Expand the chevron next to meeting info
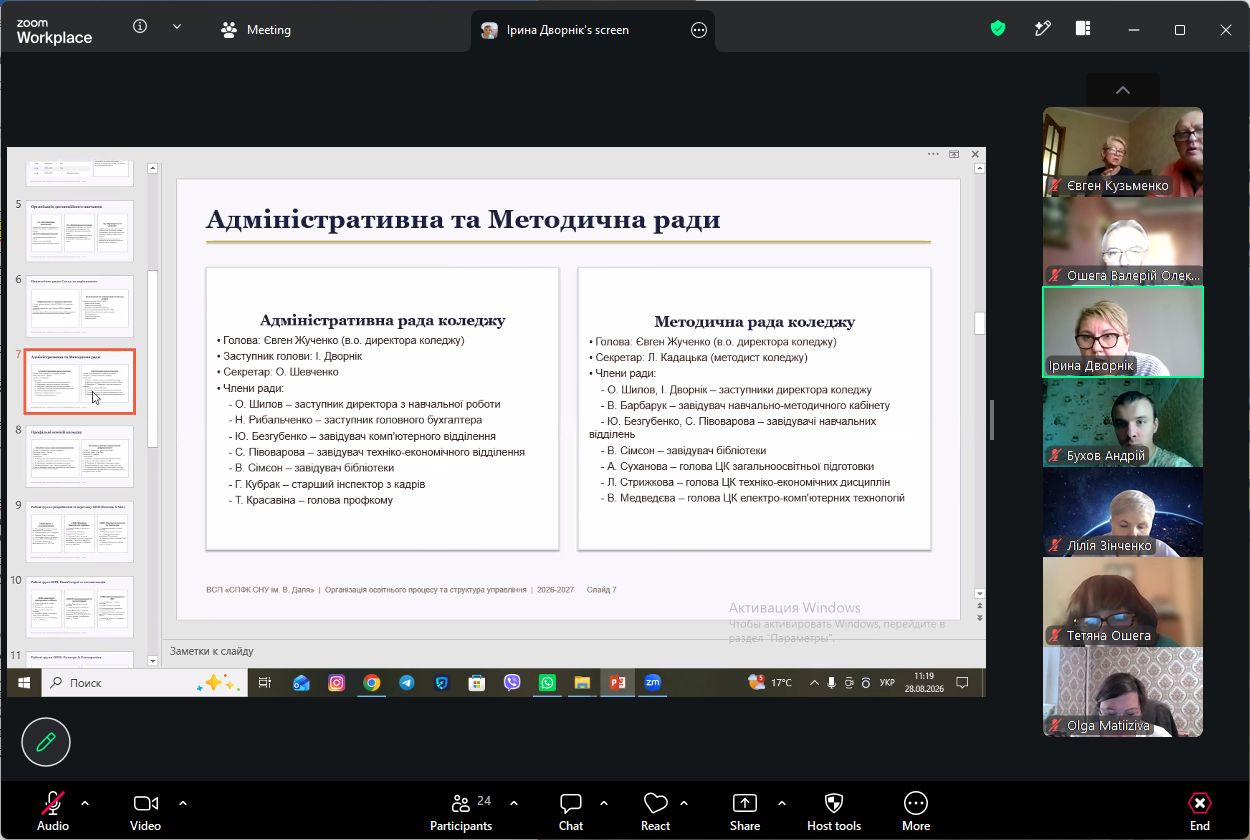This screenshot has height=840, width=1250. coord(177,27)
